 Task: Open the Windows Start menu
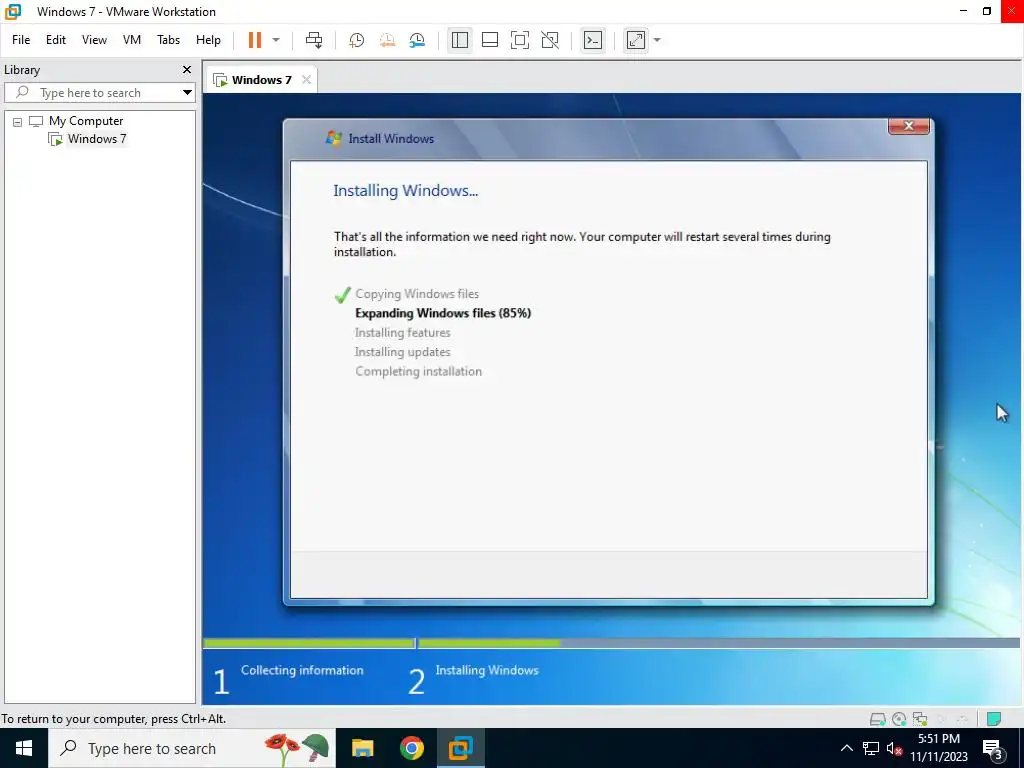point(24,748)
